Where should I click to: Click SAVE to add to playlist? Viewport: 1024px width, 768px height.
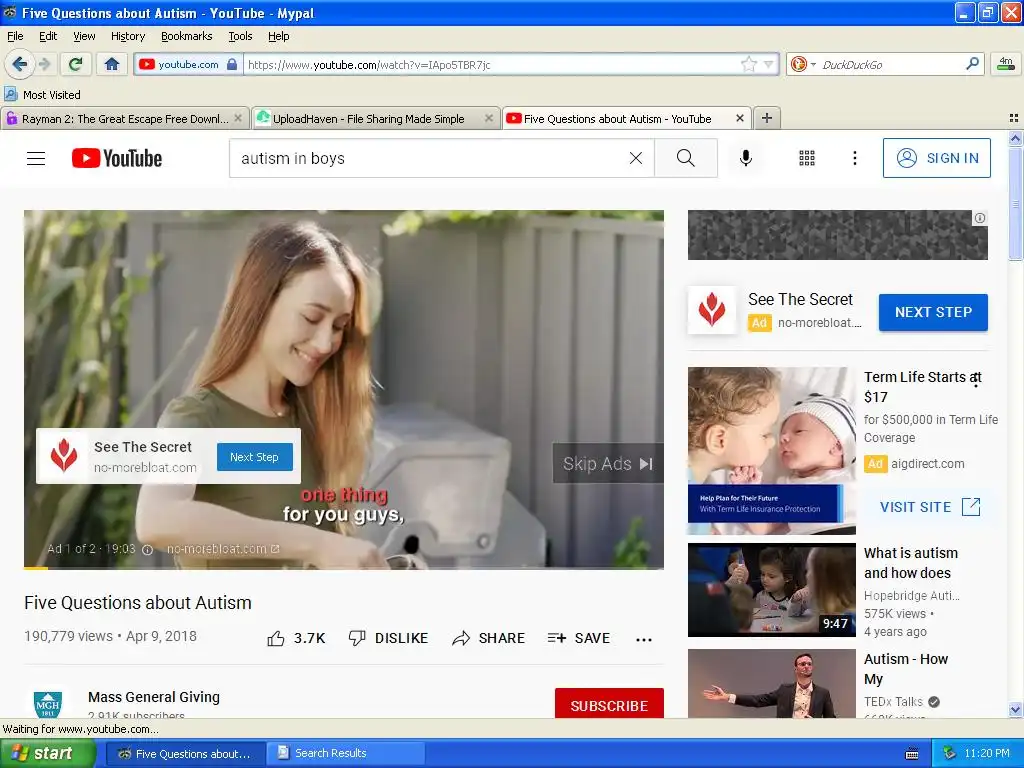pyautogui.click(x=579, y=638)
